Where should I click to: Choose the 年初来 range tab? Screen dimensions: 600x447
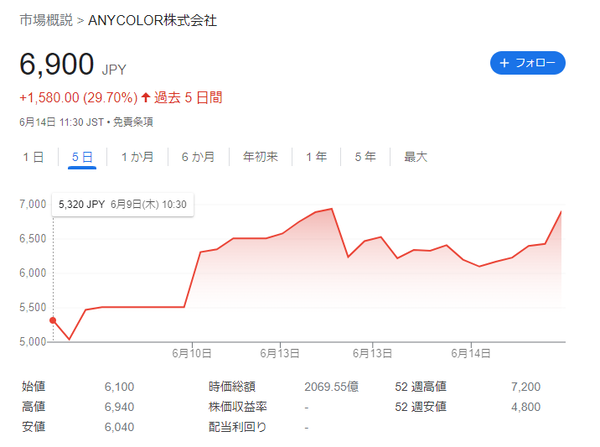pyautogui.click(x=260, y=157)
